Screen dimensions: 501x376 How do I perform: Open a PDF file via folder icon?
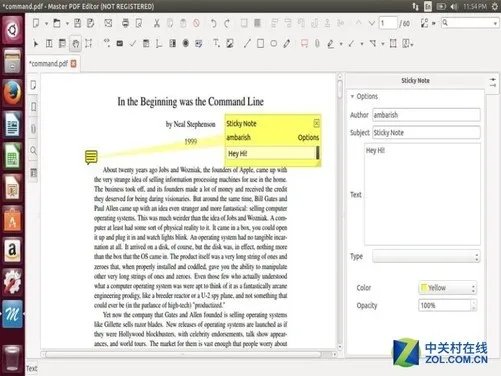[x=57, y=23]
